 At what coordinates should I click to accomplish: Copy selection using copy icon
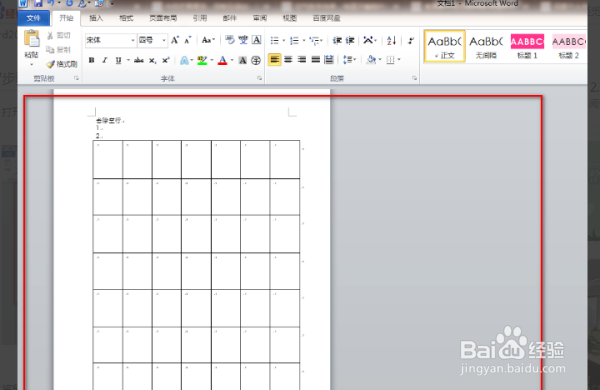[x=50, y=50]
